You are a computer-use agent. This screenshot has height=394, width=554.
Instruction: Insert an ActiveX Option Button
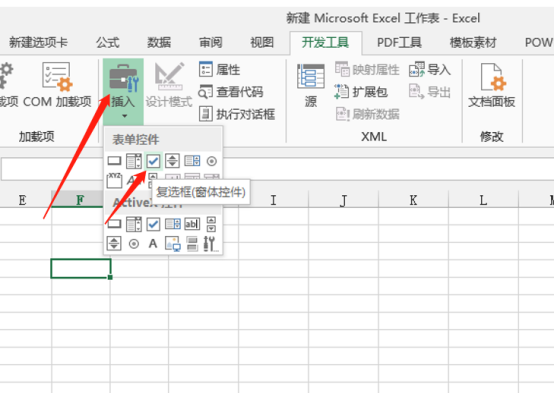(134, 244)
